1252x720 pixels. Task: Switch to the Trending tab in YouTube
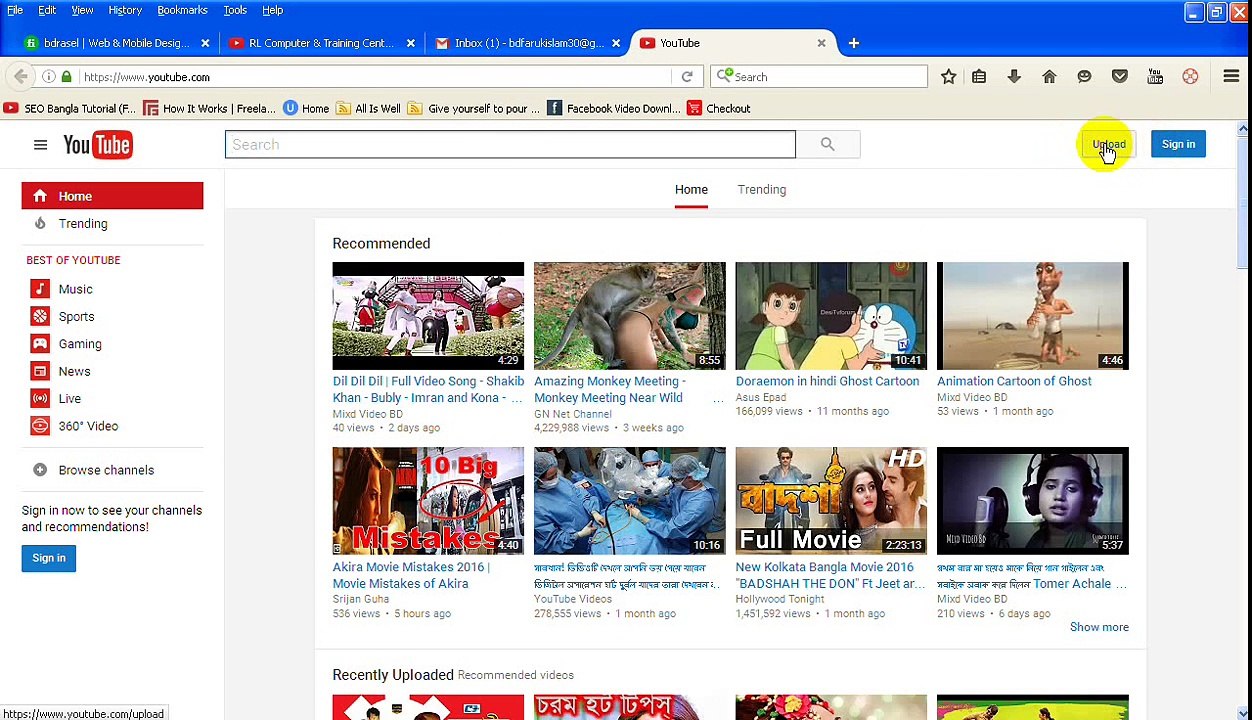pos(762,189)
